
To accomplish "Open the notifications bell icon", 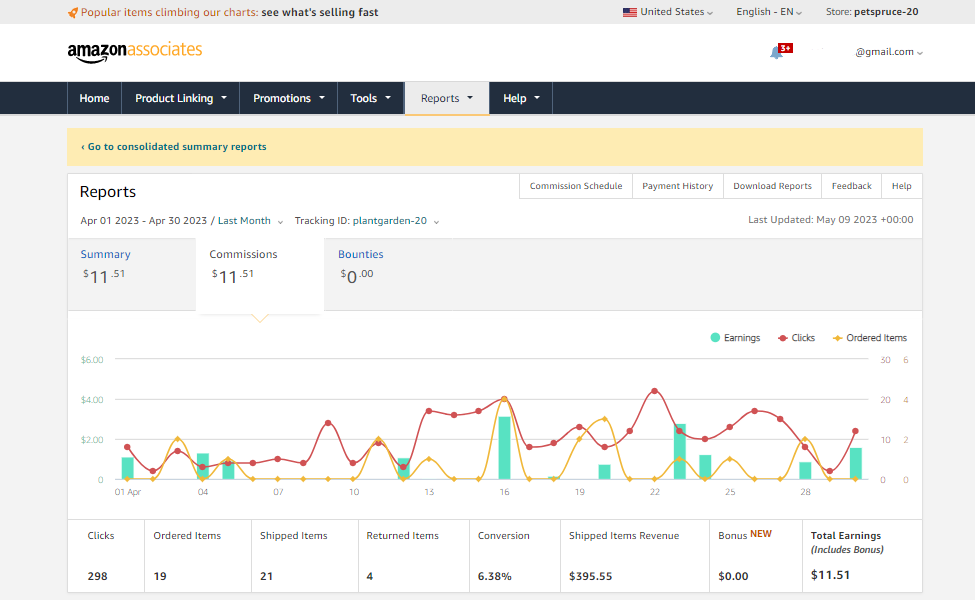I will (776, 53).
